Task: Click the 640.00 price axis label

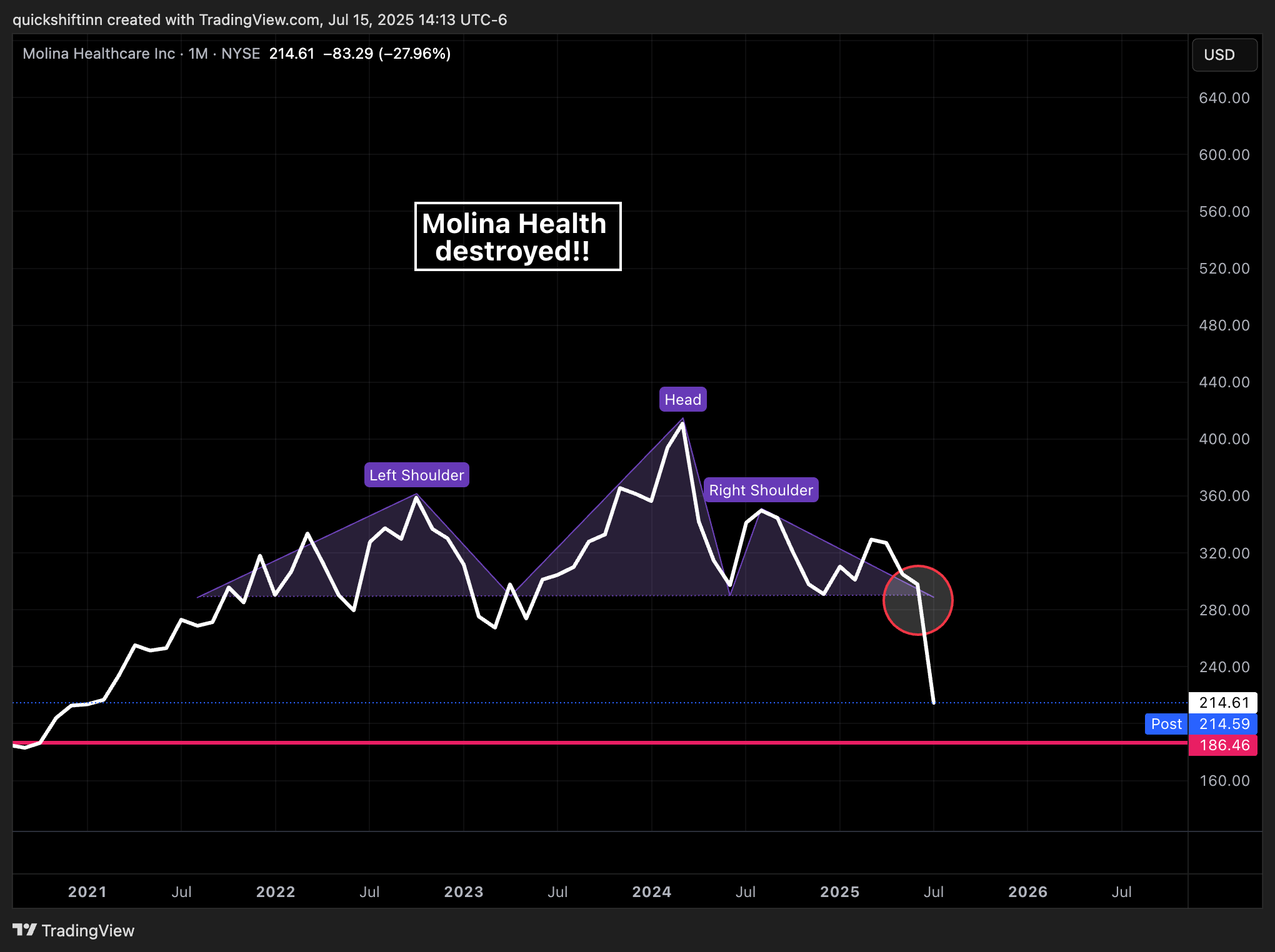Action: point(1224,98)
